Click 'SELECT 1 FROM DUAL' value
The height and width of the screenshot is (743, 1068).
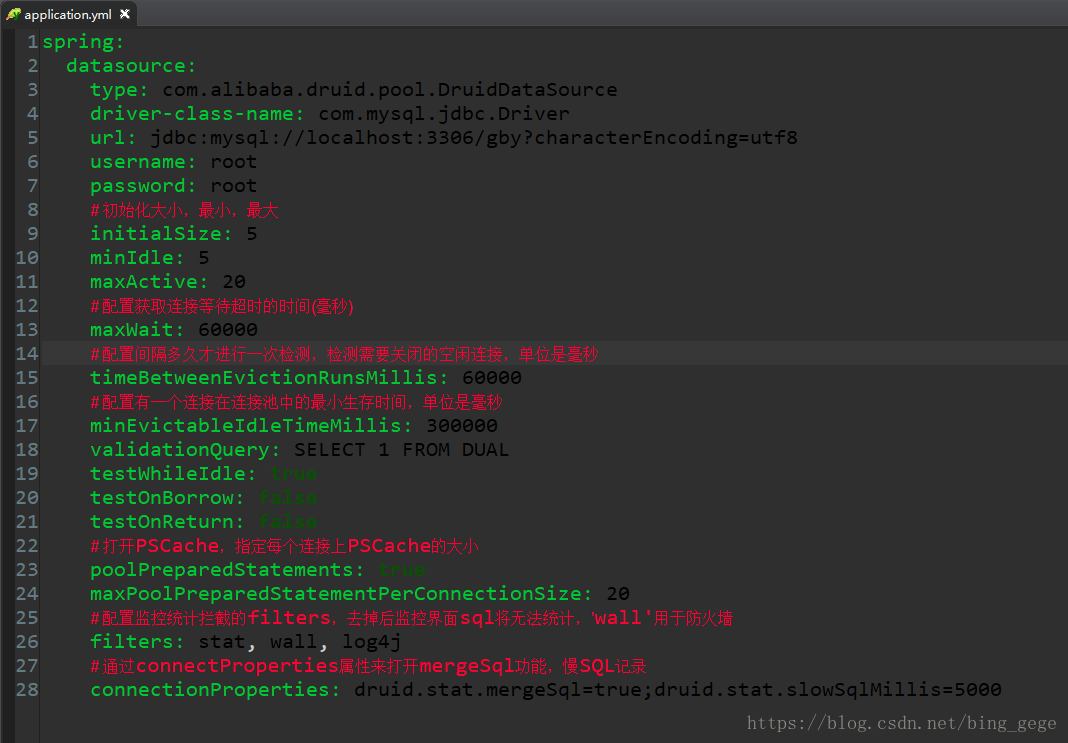(x=401, y=449)
